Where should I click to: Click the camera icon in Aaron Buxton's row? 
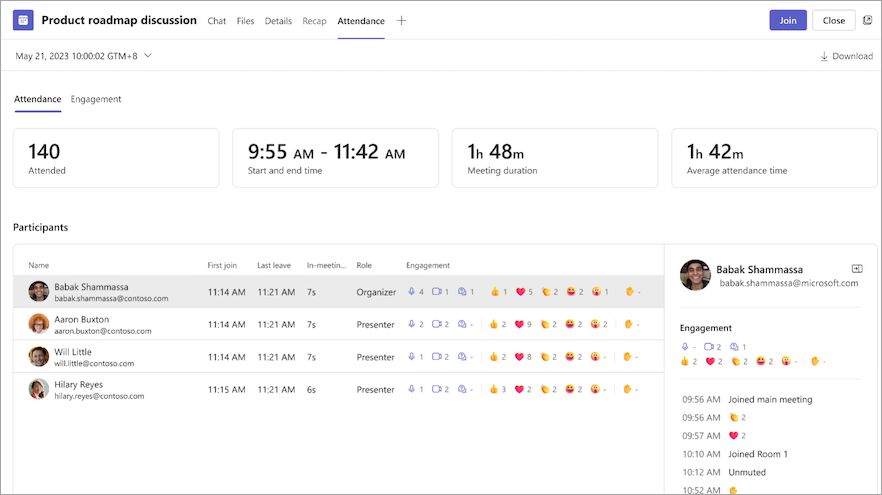(436, 324)
